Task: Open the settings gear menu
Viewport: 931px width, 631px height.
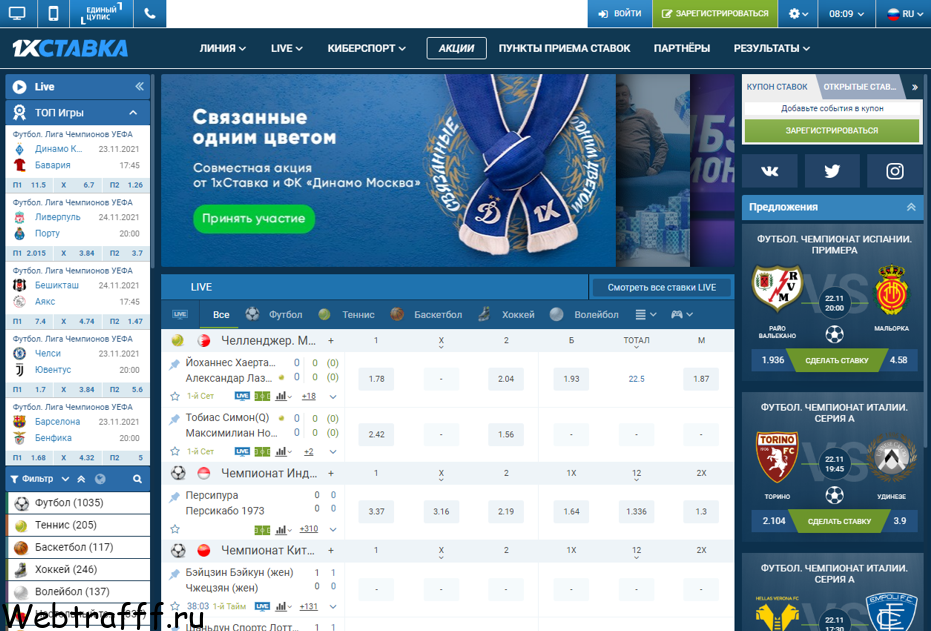Action: tap(798, 14)
